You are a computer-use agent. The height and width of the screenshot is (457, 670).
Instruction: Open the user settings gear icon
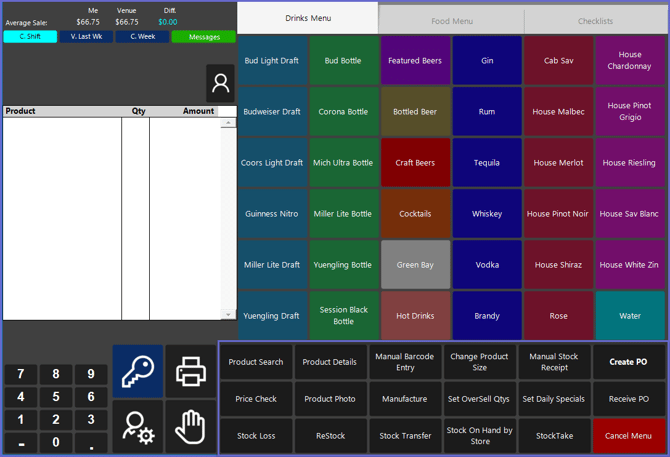tap(137, 428)
